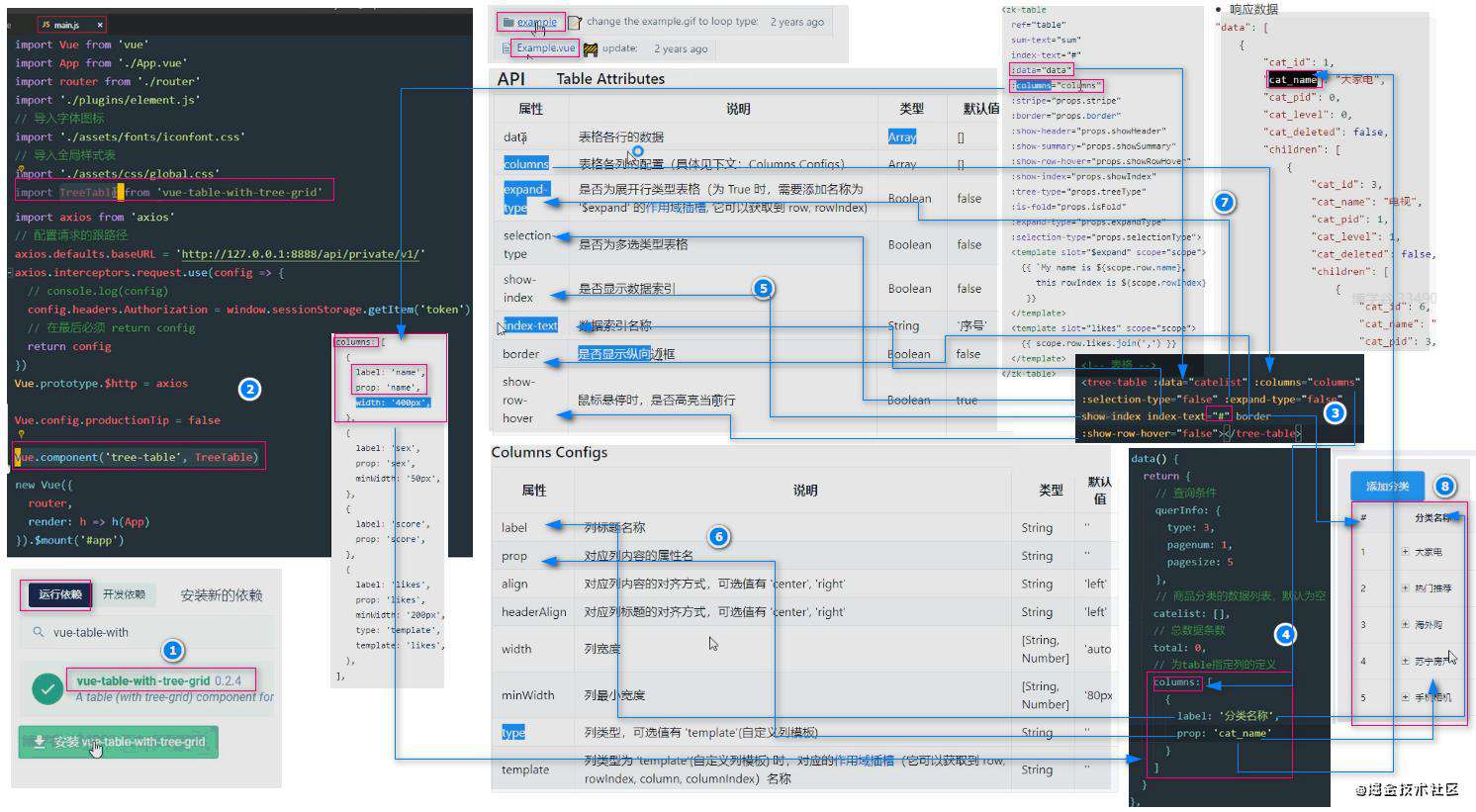This screenshot has width=1476, height=812.
Task: Click the Vue.component('tree-table', TreeTable) line
Action: click(137, 457)
